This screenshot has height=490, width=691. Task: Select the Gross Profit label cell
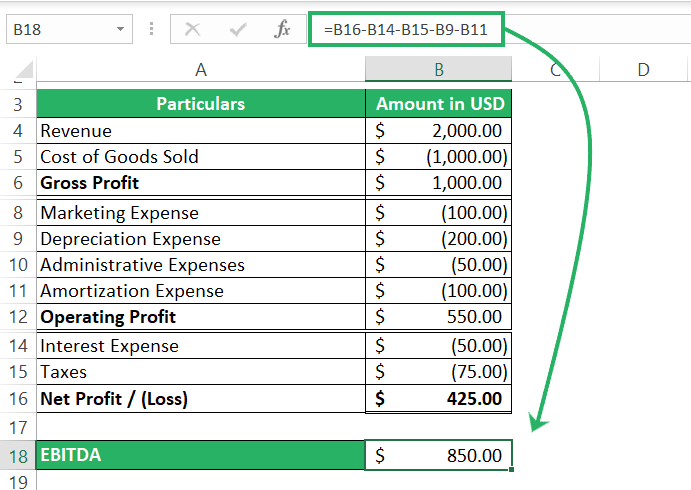[x=200, y=183]
